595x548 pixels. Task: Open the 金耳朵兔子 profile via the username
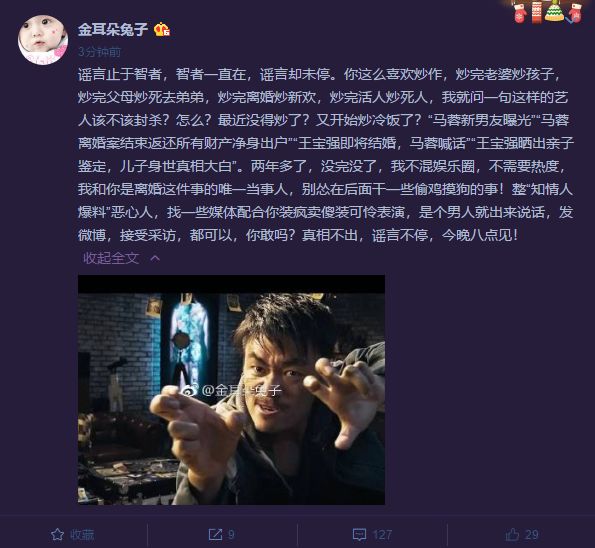113,30
